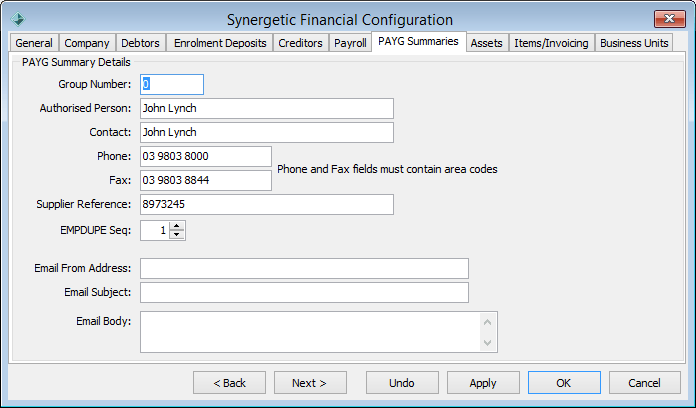Close the Synergetic Financial Configuration window
This screenshot has height=408, width=696.
pos(669,19)
